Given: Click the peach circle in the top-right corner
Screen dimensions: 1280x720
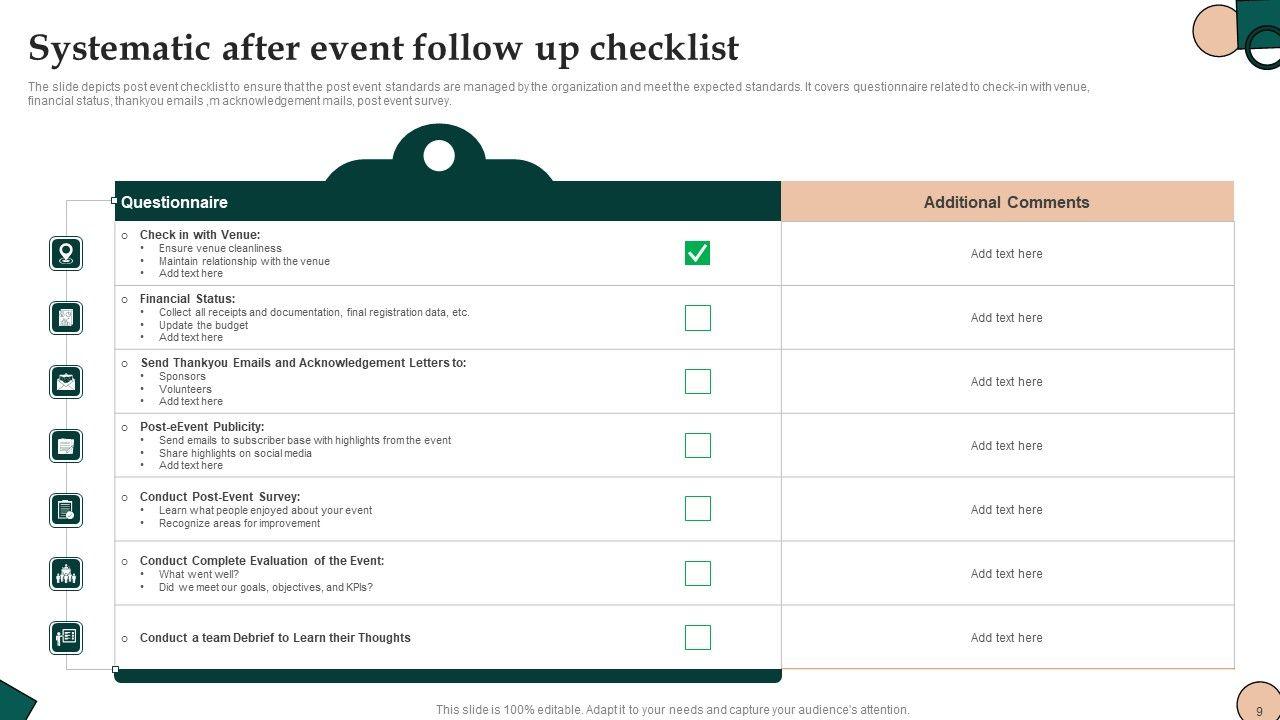Looking at the screenshot, I should click(x=1216, y=30).
